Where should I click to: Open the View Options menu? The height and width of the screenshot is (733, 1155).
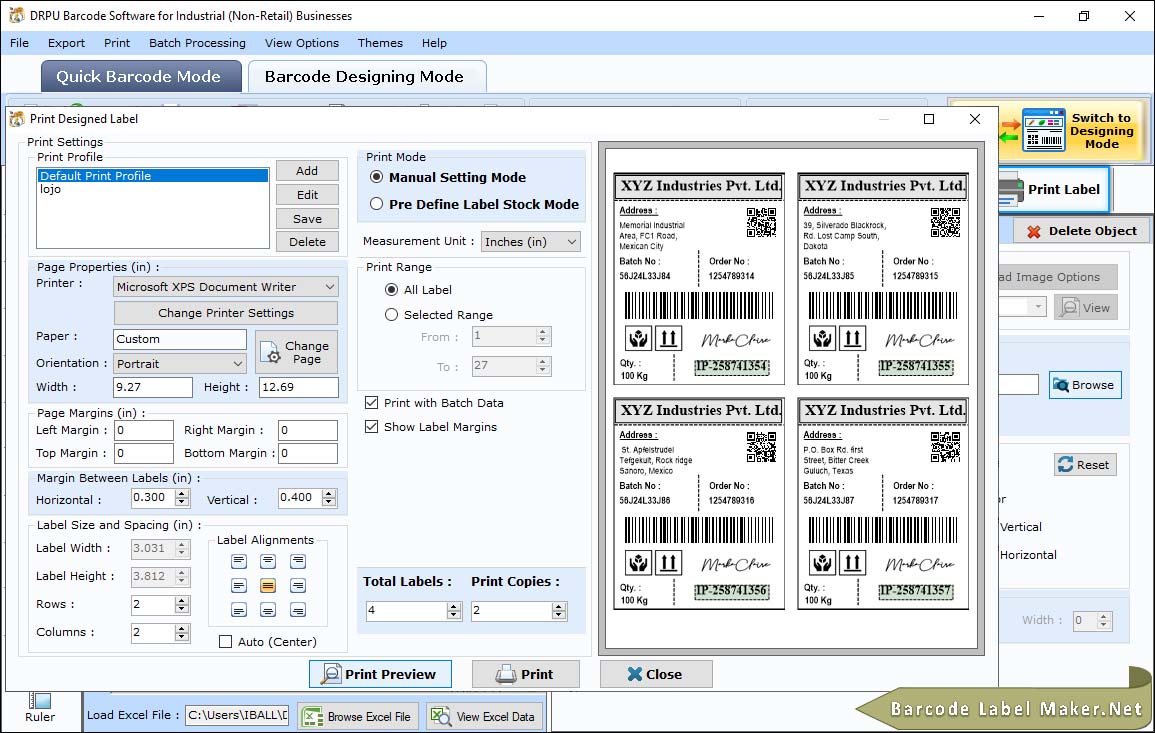click(302, 43)
